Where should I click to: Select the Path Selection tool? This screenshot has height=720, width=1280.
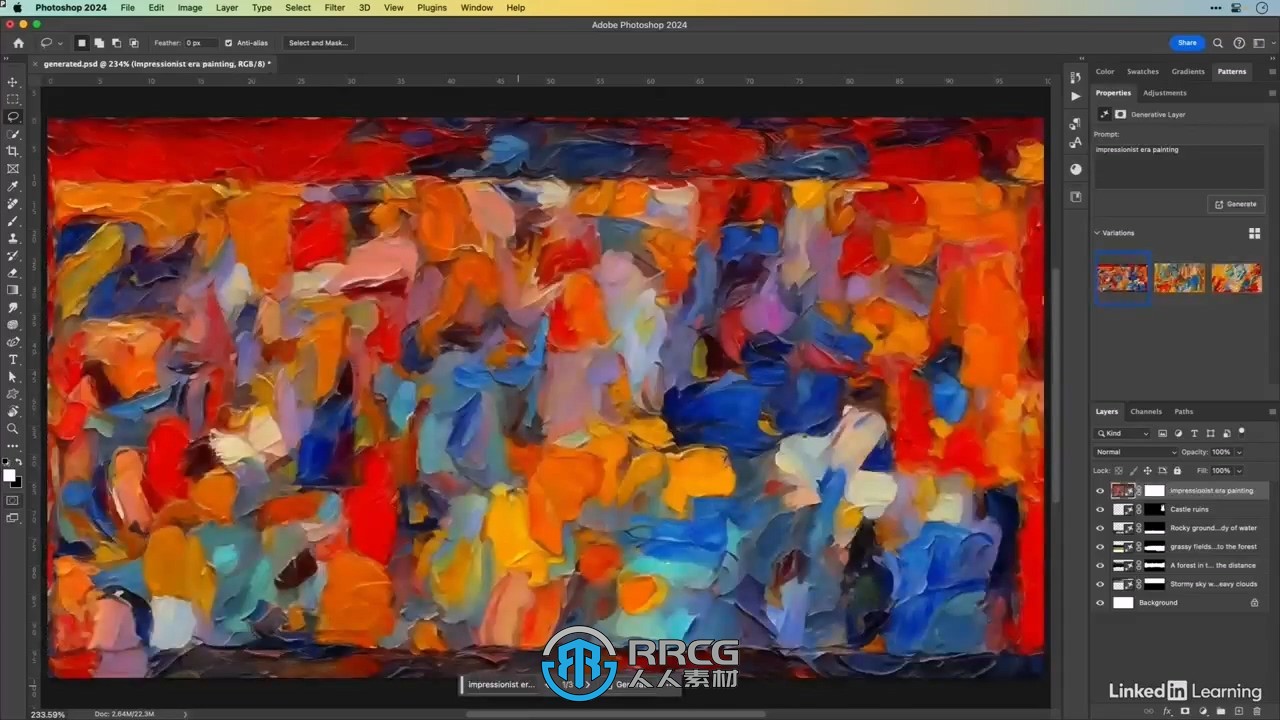coord(13,377)
